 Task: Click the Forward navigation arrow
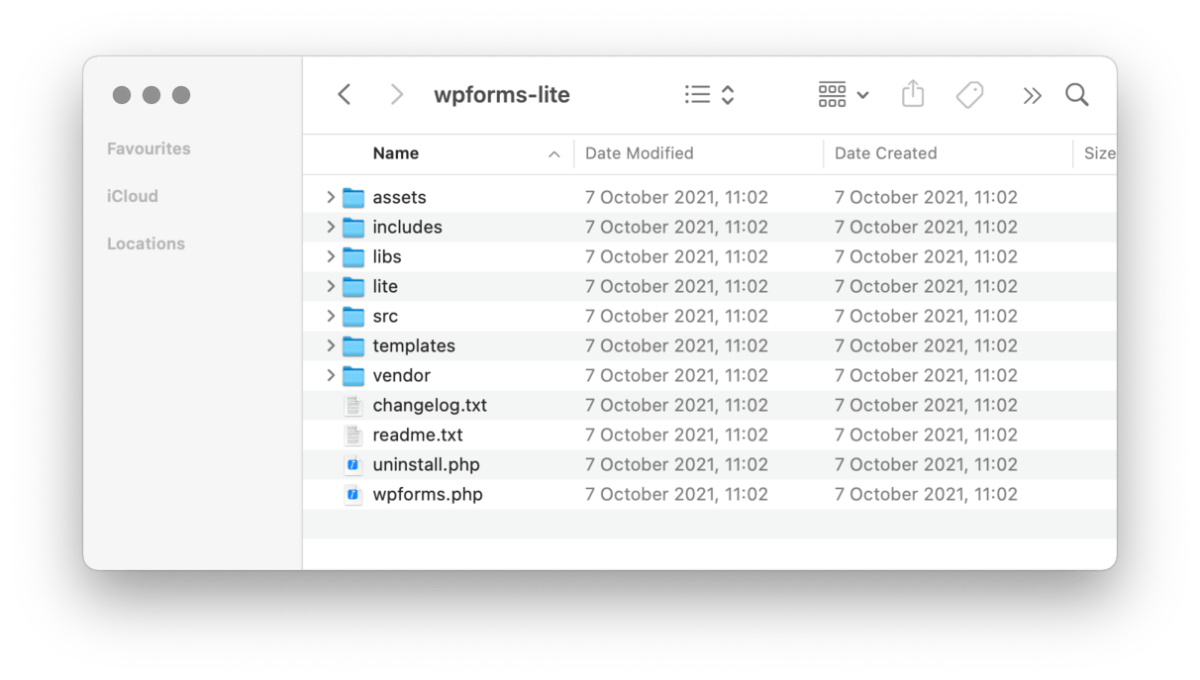397,95
